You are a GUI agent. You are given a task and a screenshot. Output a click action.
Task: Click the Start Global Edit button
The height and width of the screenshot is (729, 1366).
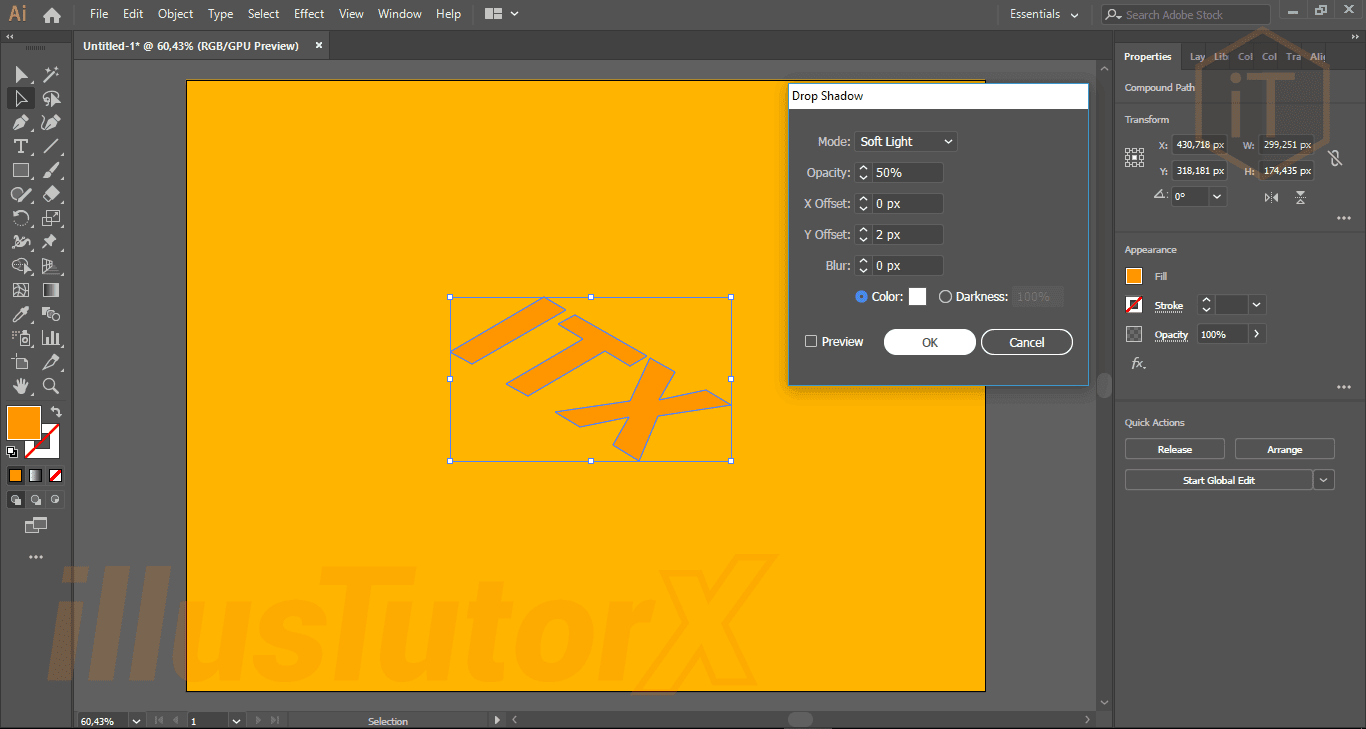click(1219, 480)
